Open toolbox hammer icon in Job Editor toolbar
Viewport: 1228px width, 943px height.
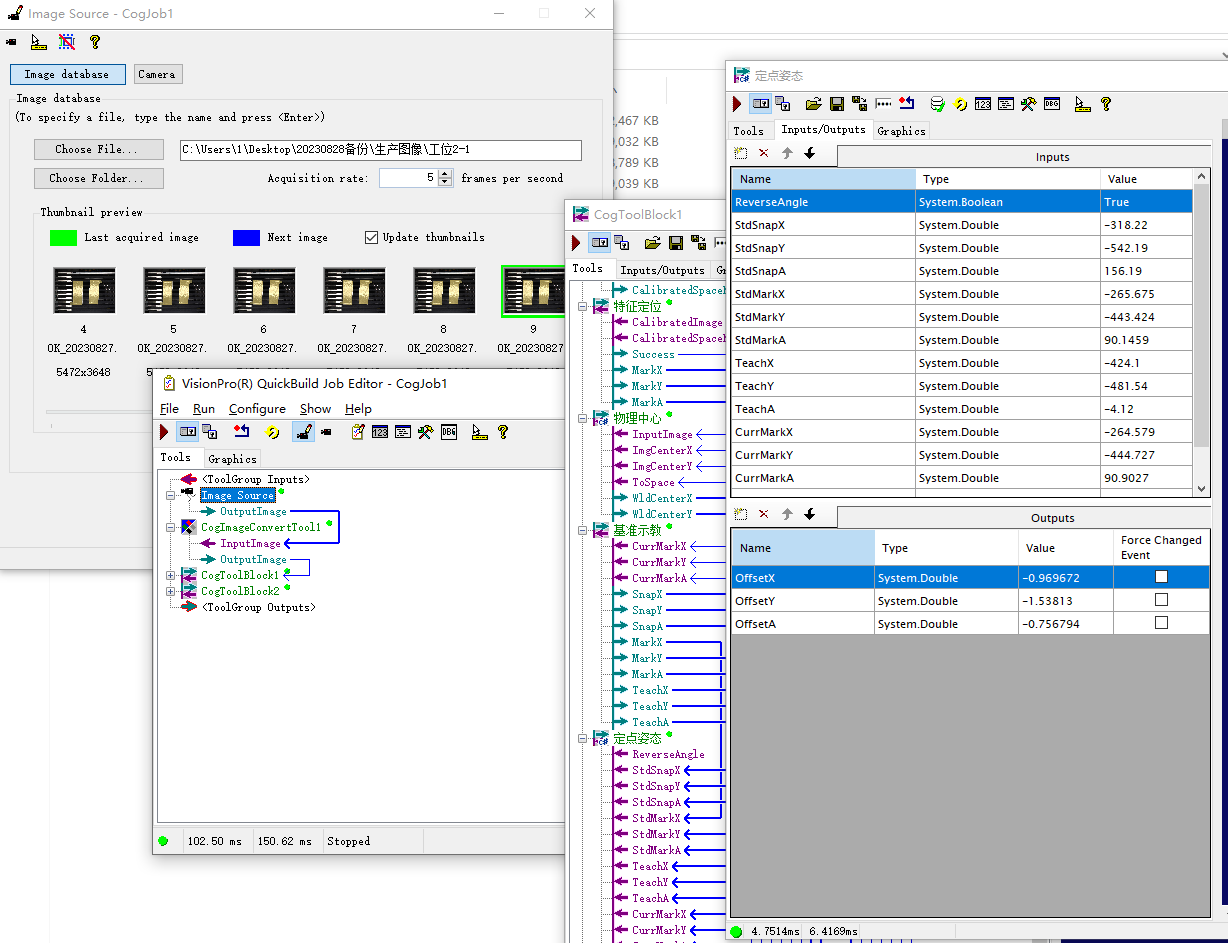(x=425, y=432)
